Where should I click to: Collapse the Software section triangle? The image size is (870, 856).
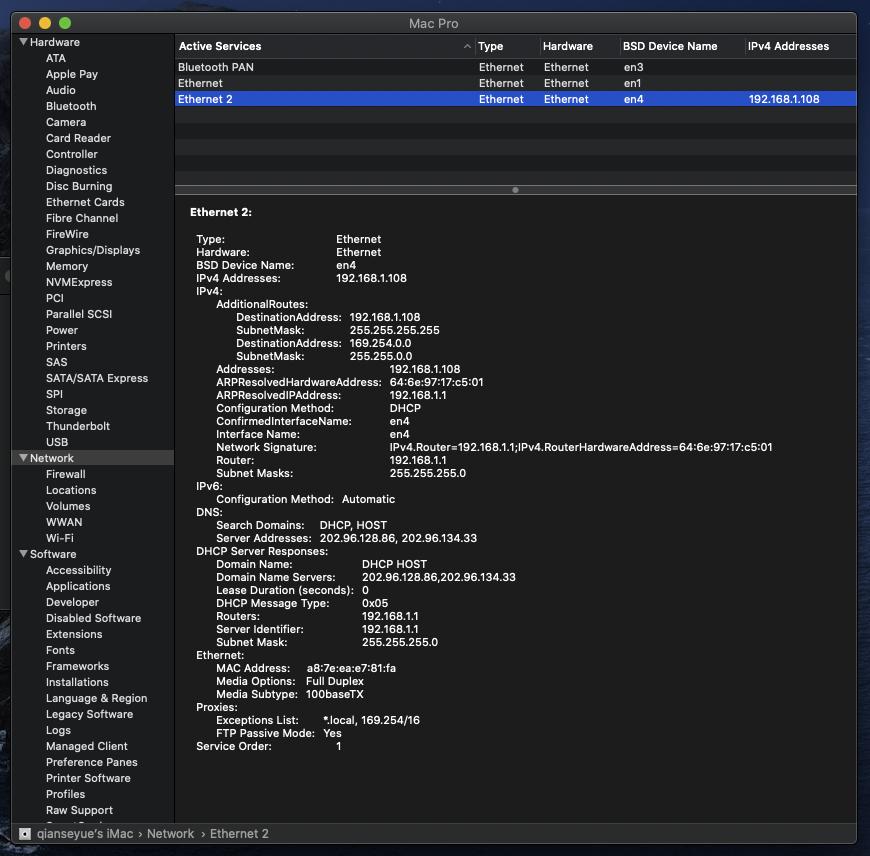[23, 554]
